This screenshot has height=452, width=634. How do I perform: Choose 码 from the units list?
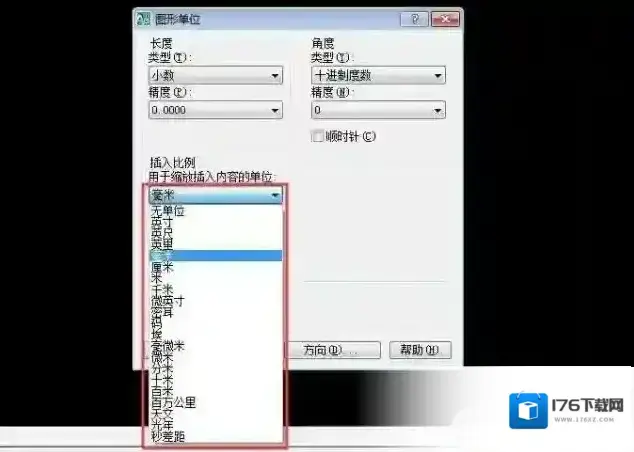(x=216, y=323)
